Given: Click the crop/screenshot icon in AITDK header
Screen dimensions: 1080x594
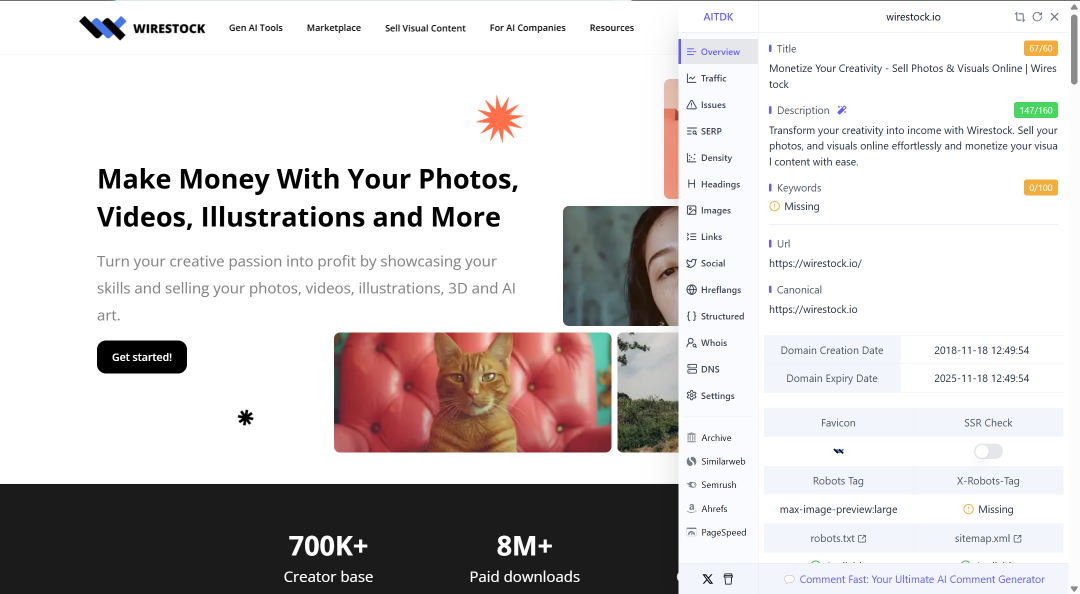Looking at the screenshot, I should 1019,17.
